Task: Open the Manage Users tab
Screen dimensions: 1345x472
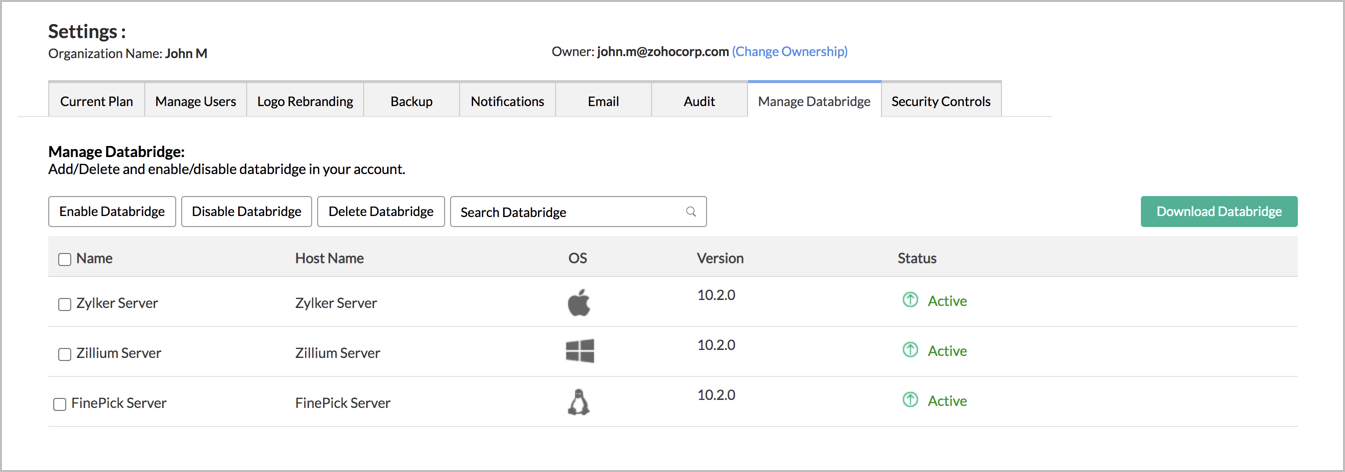Action: coord(196,101)
